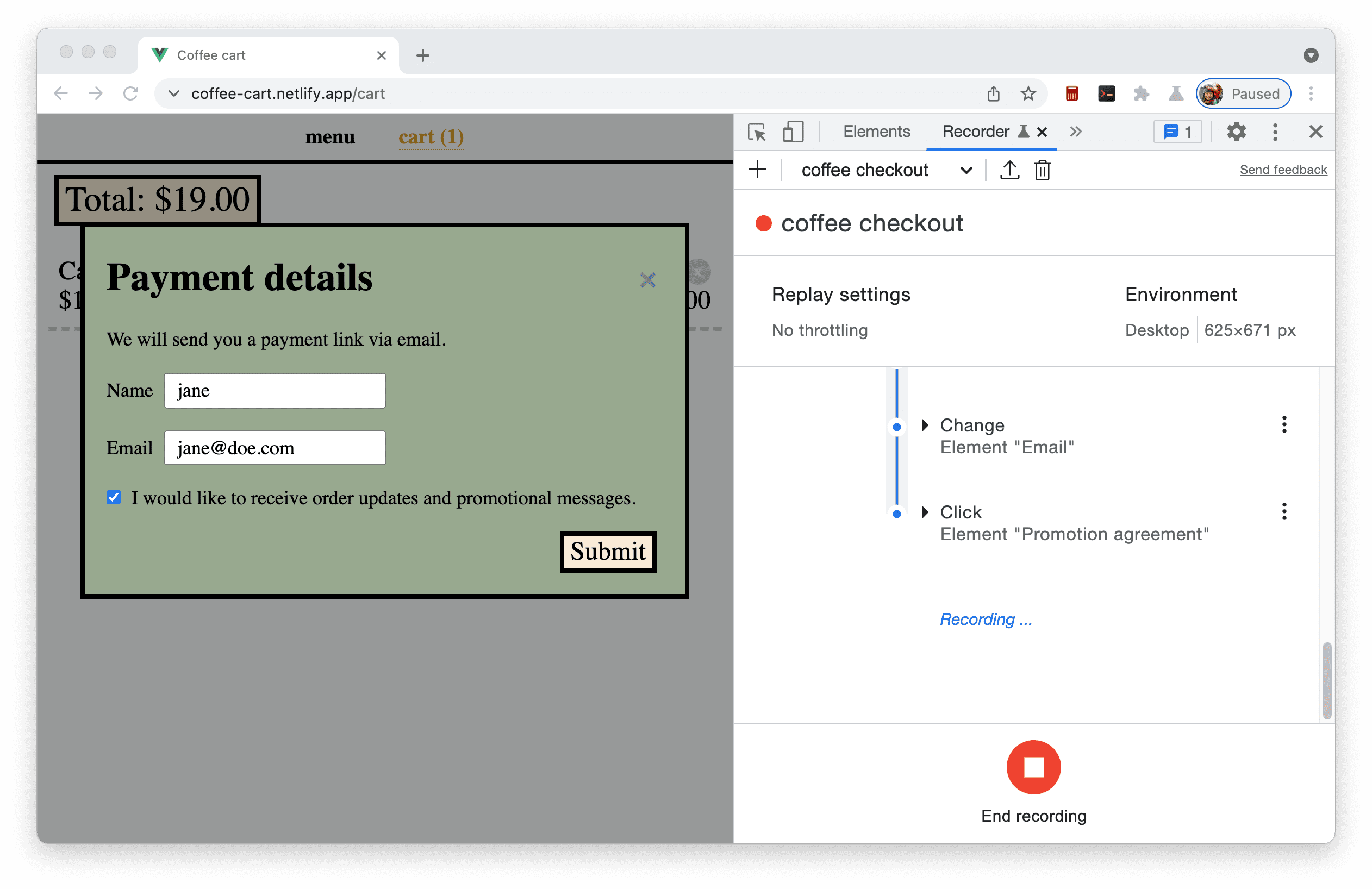The image size is (1372, 889).
Task: Click the export recording icon
Action: [1008, 169]
